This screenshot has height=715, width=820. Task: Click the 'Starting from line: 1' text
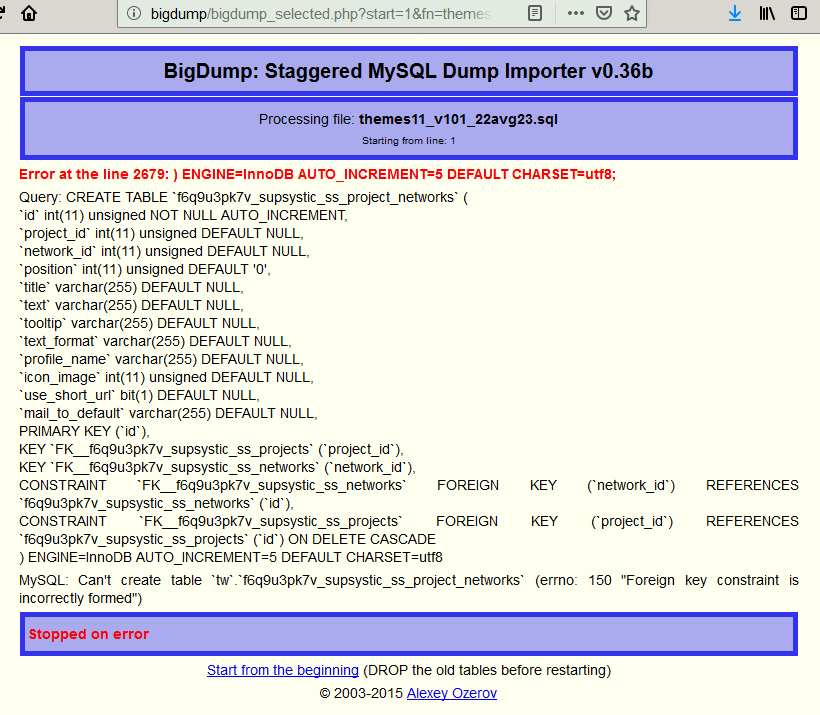[408, 141]
